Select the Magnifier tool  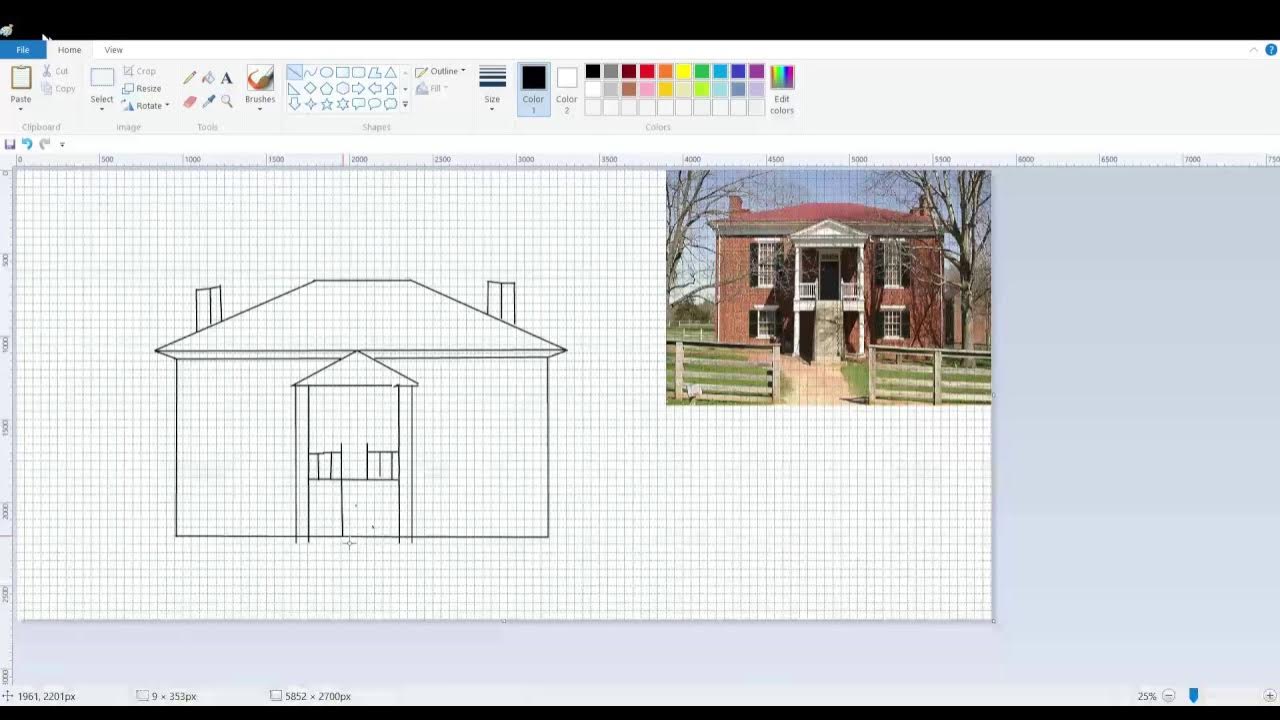(227, 101)
